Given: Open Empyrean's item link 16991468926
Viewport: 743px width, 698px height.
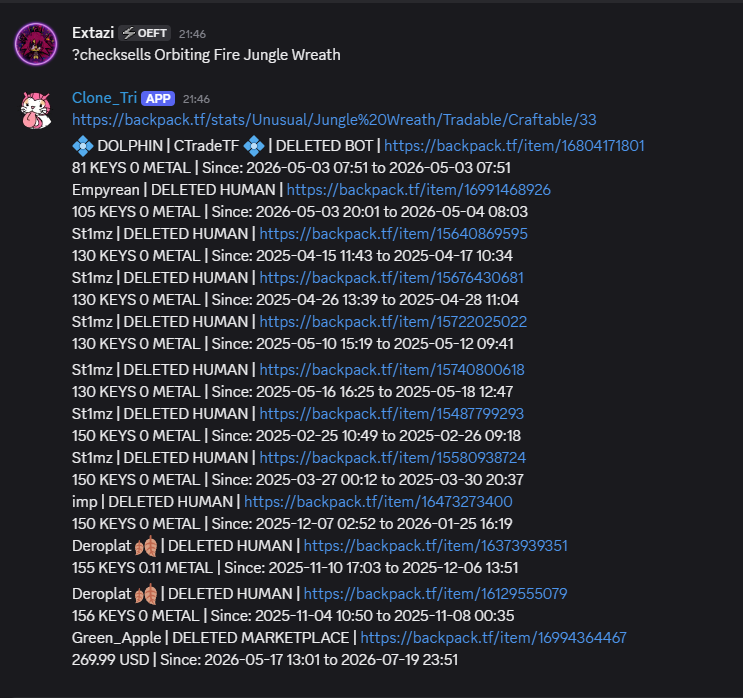Looking at the screenshot, I should tap(418, 190).
